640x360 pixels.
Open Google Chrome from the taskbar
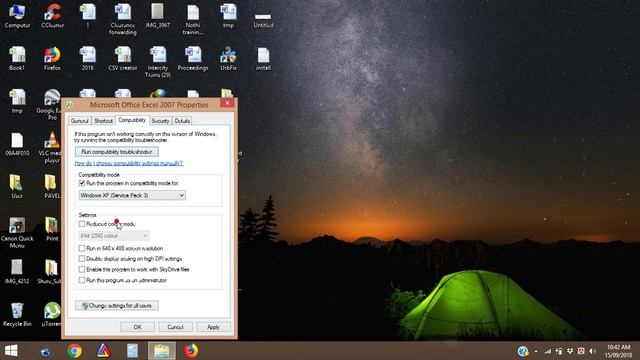(75, 351)
